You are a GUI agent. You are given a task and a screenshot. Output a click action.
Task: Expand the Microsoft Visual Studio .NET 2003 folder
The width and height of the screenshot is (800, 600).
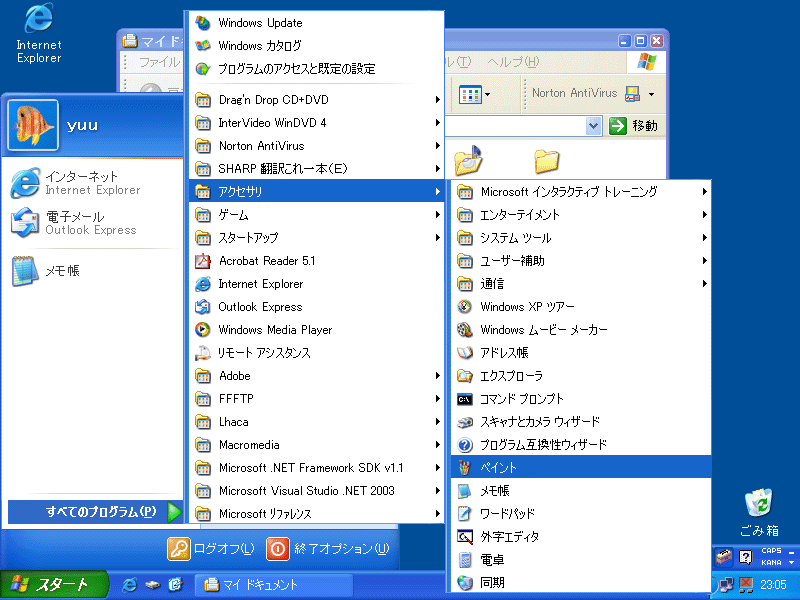(x=316, y=491)
